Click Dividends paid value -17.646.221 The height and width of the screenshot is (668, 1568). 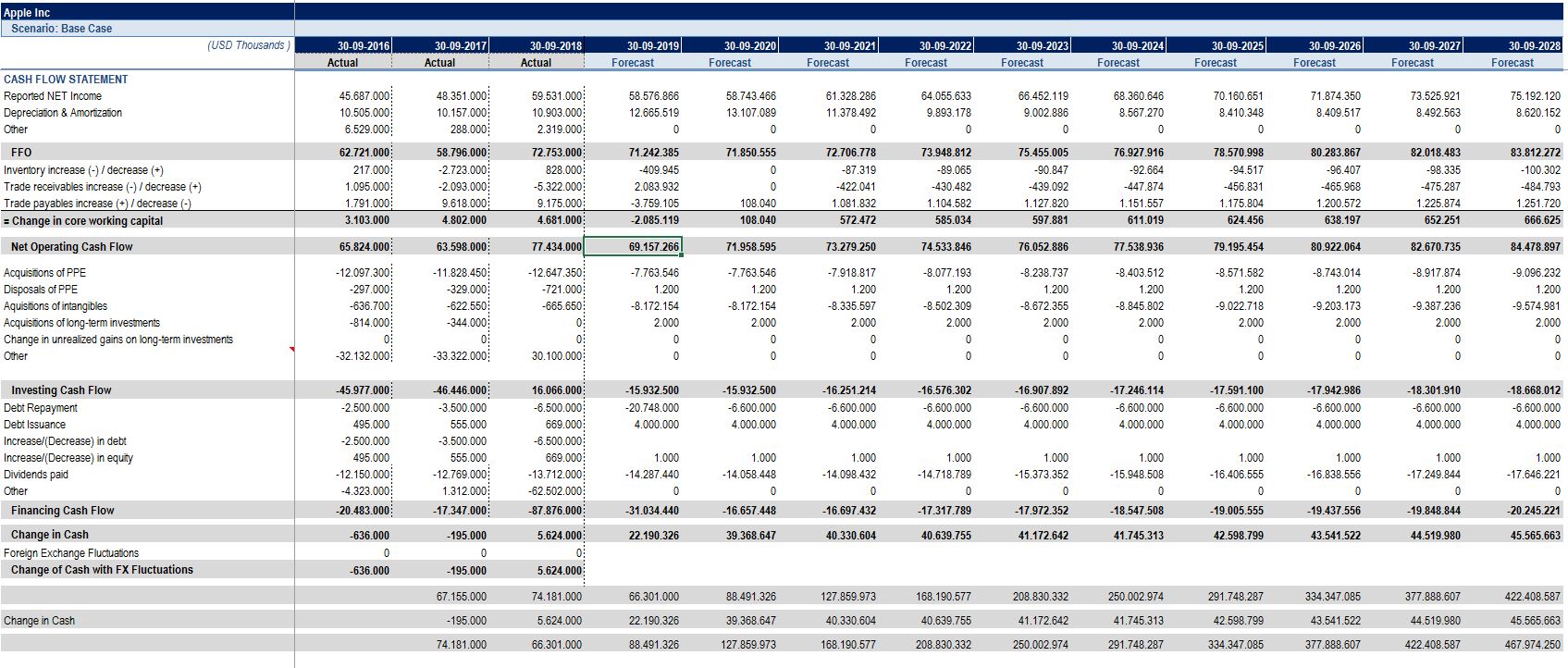point(1533,475)
